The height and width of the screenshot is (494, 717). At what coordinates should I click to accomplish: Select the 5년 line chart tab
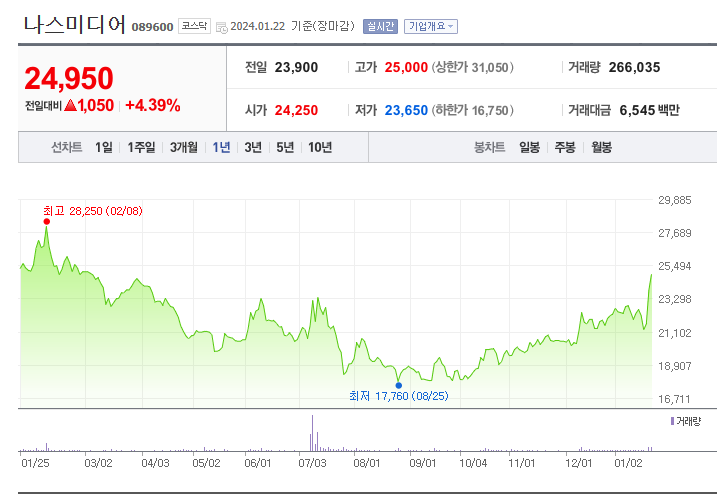click(x=285, y=147)
